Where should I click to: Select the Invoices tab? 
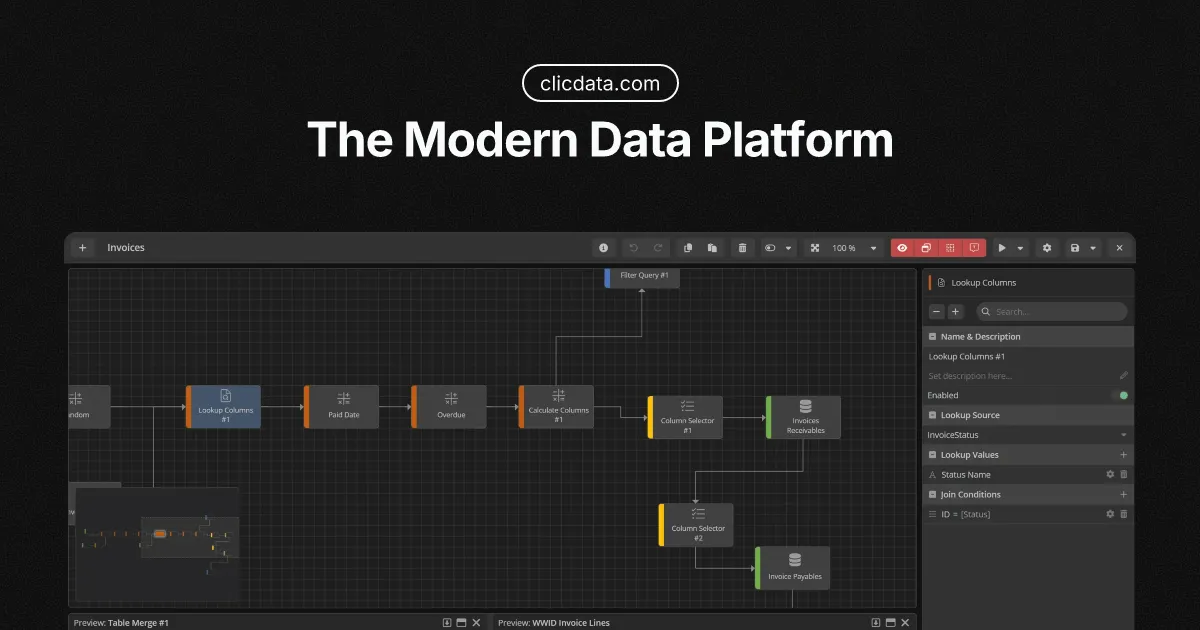126,248
